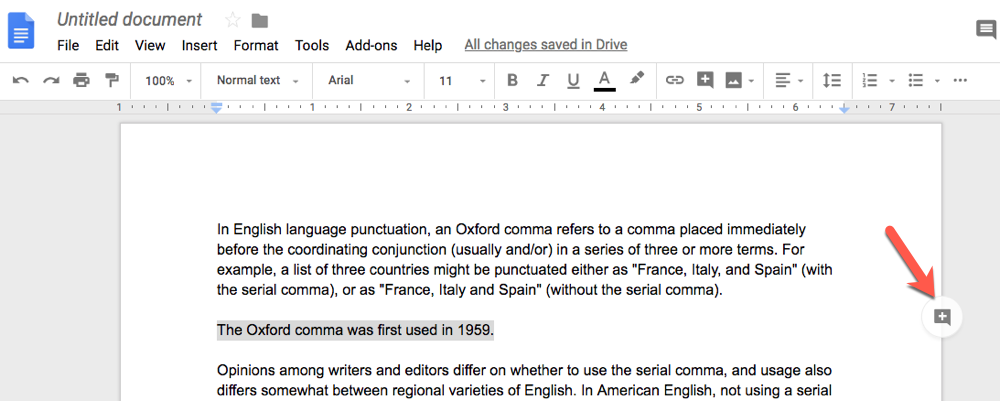Click the Undo arrow
1000x401 pixels.
coord(20,80)
